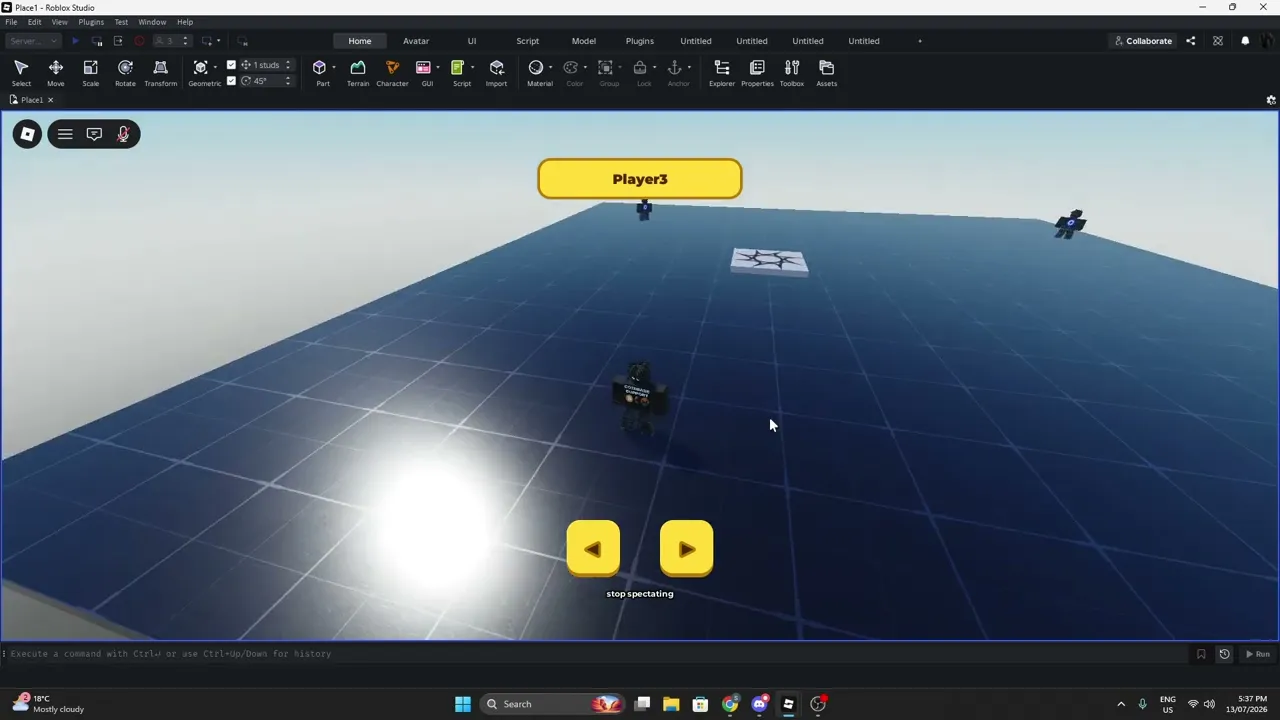Click the studs increment stepper

[x=288, y=65]
